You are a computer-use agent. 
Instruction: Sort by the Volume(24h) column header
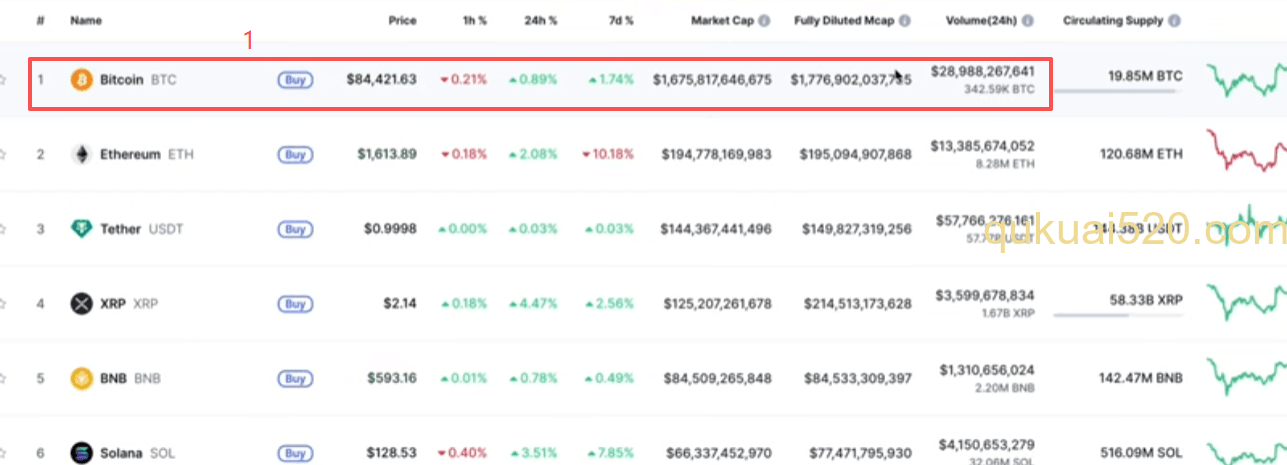coord(981,20)
